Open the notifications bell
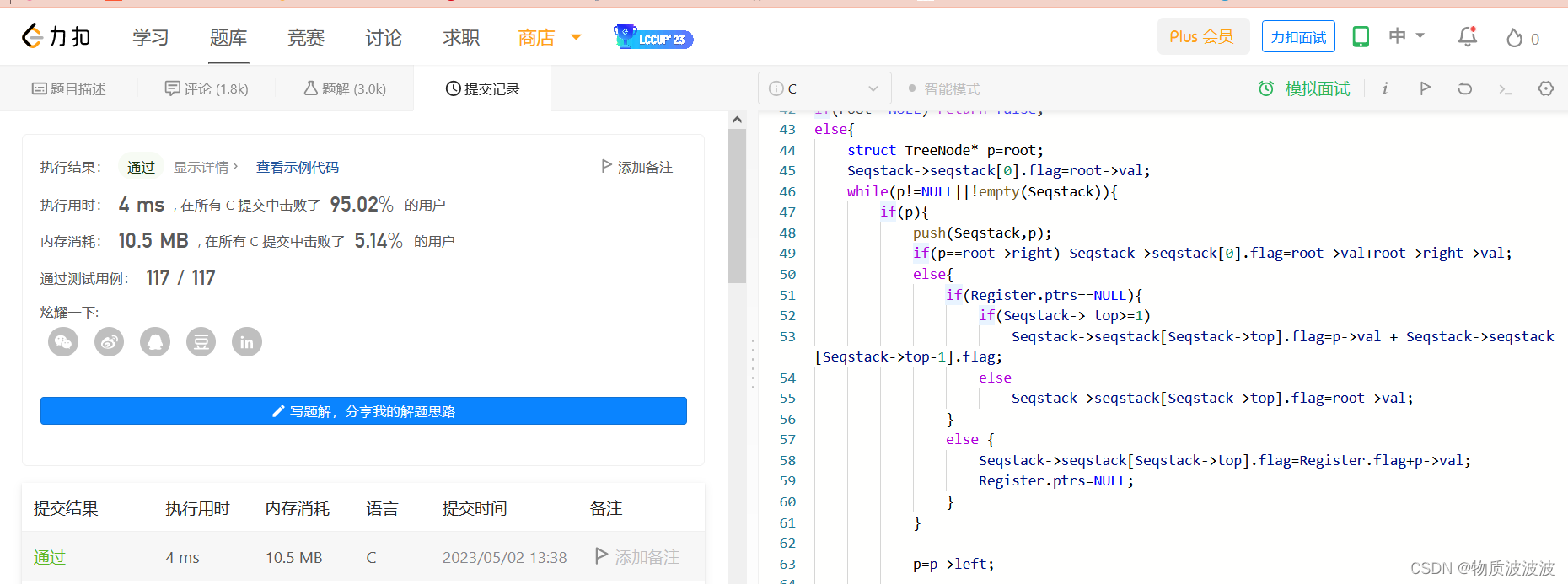This screenshot has height=584, width=1568. [x=1467, y=37]
